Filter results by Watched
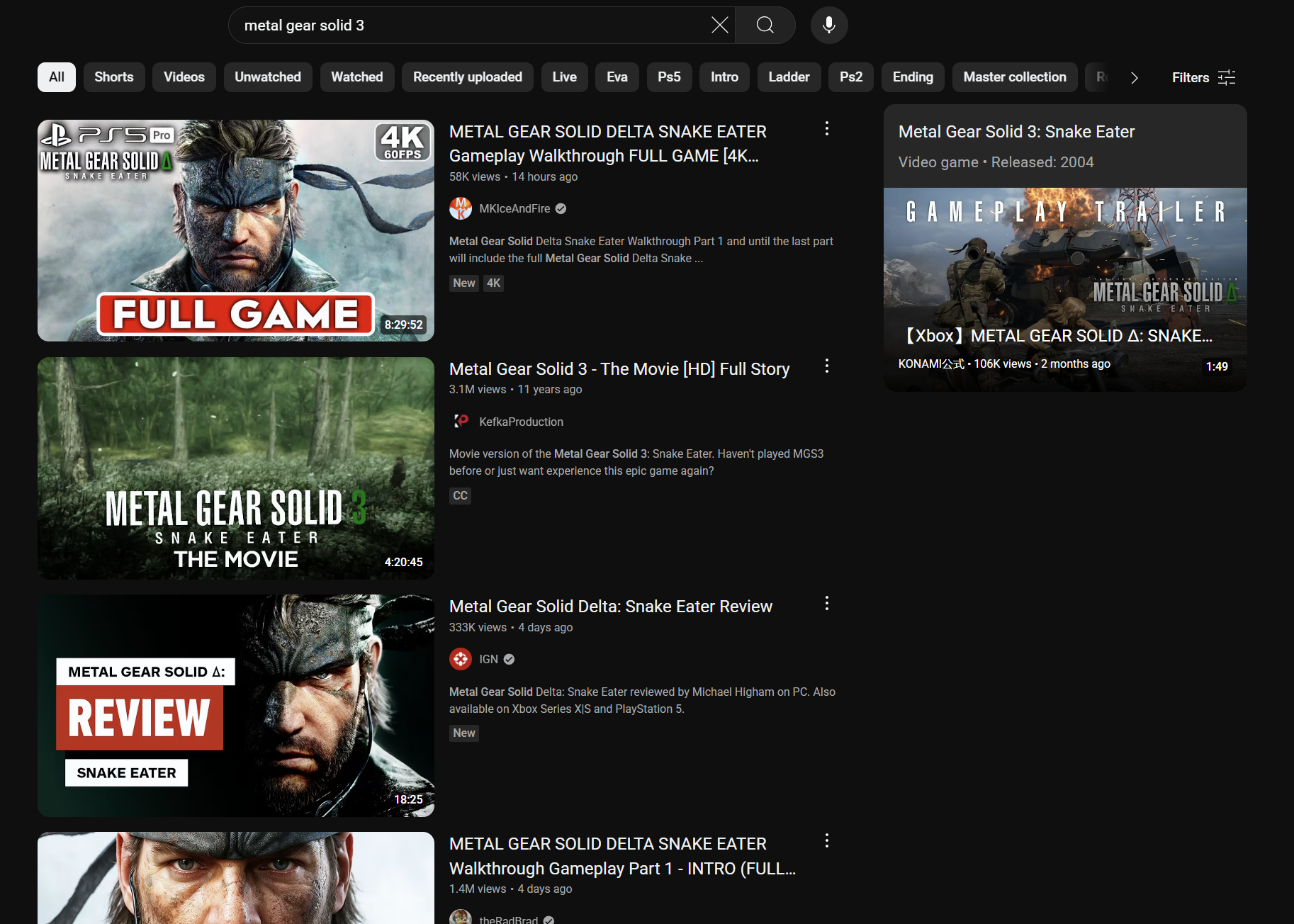The width and height of the screenshot is (1294, 924). (x=357, y=77)
